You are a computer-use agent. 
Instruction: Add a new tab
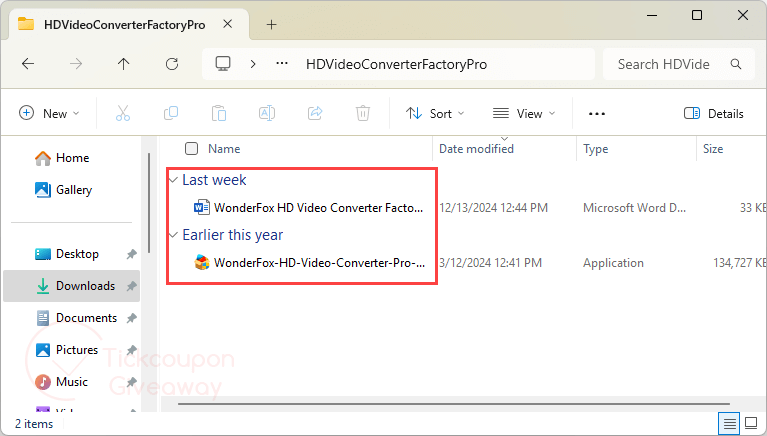coord(271,24)
